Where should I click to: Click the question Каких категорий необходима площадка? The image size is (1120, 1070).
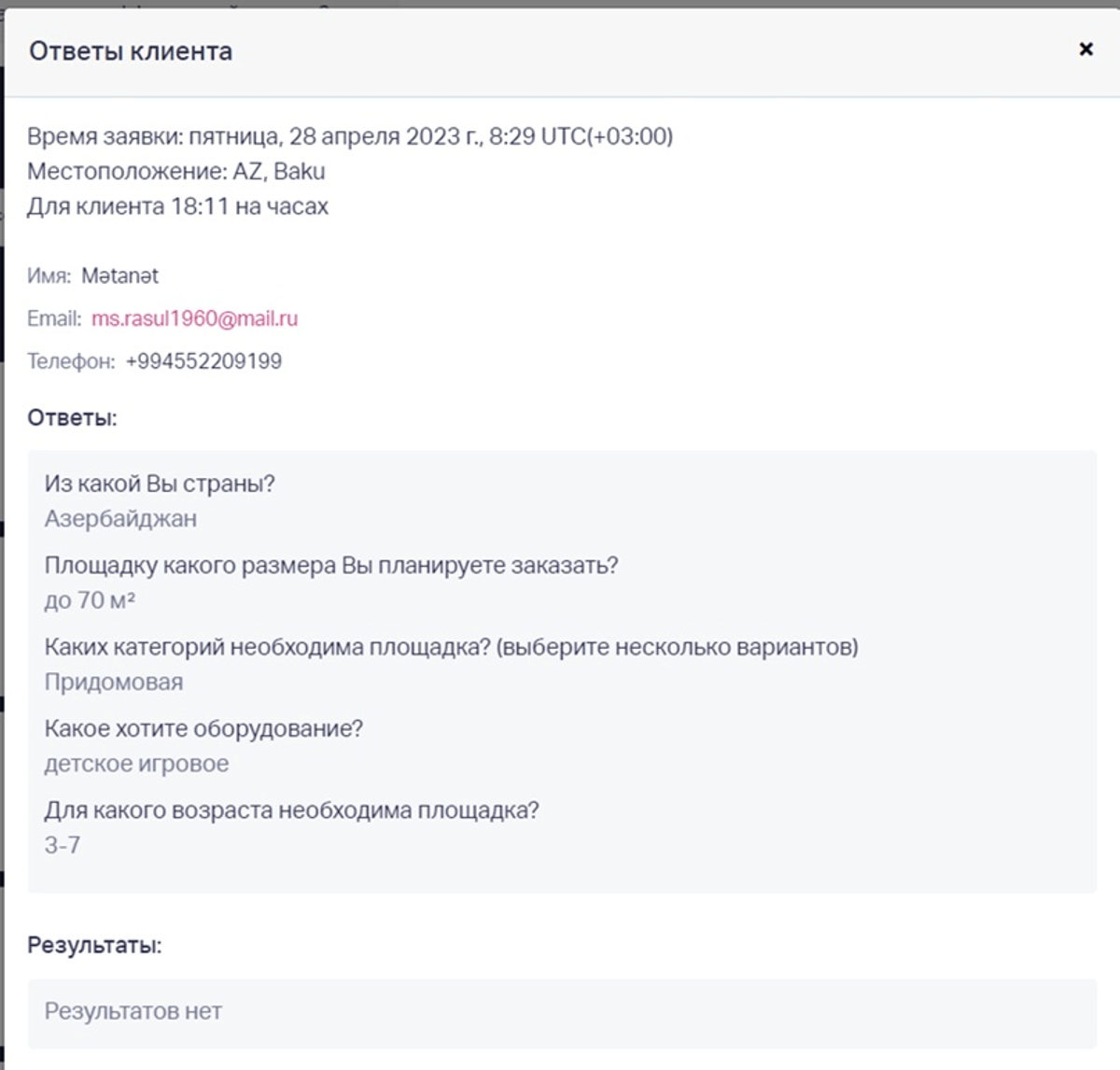click(451, 647)
